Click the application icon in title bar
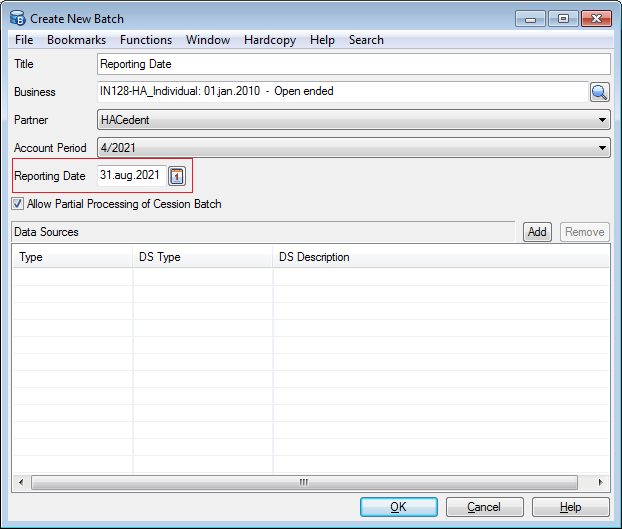Image resolution: width=622 pixels, height=529 pixels. 17,18
